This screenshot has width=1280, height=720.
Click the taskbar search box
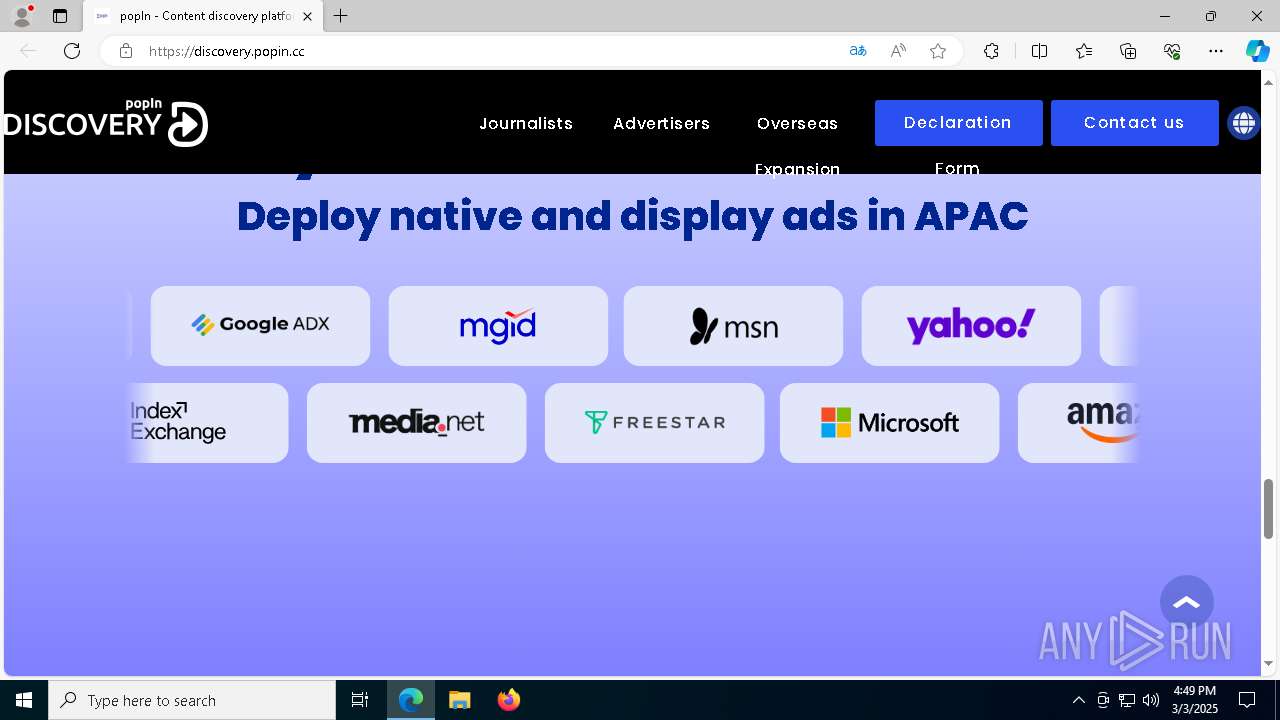192,700
